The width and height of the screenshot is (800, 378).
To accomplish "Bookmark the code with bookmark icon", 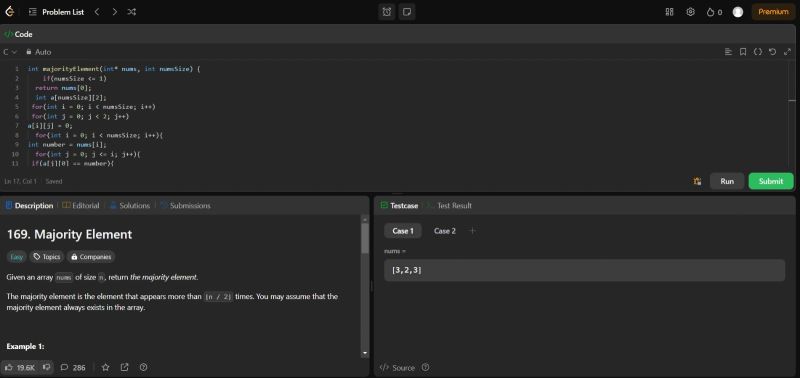I will [743, 52].
